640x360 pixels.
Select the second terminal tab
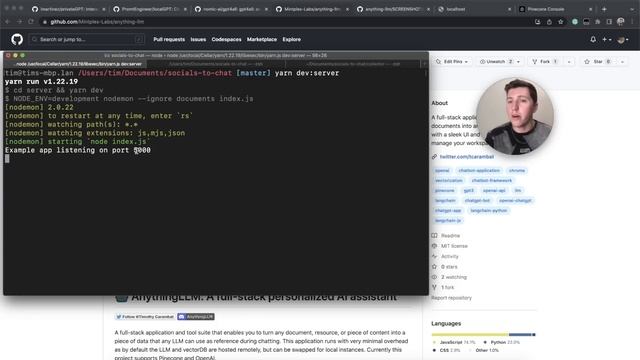[216, 64]
